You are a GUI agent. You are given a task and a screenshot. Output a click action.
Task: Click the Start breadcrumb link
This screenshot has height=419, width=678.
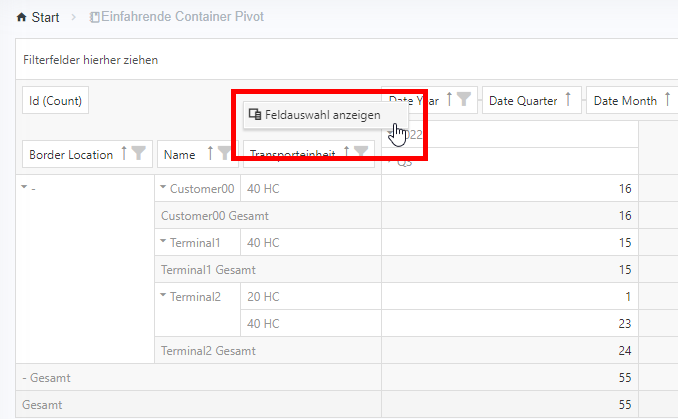coord(45,18)
